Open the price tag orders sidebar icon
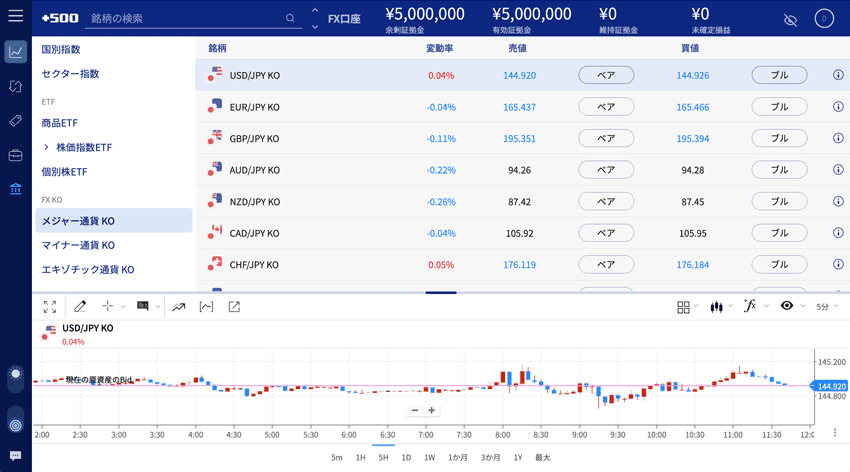This screenshot has width=850, height=472. [16, 120]
